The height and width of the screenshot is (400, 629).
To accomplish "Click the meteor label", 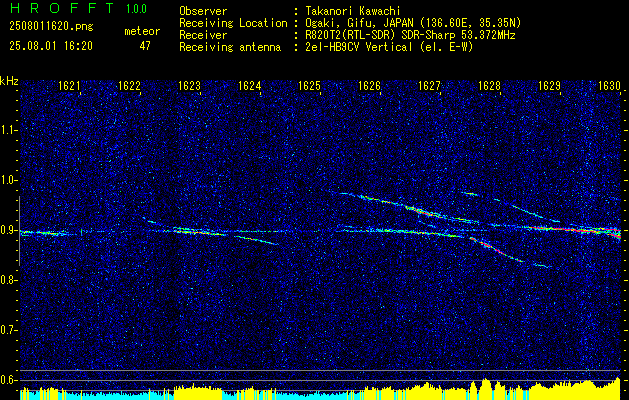I will [142, 31].
